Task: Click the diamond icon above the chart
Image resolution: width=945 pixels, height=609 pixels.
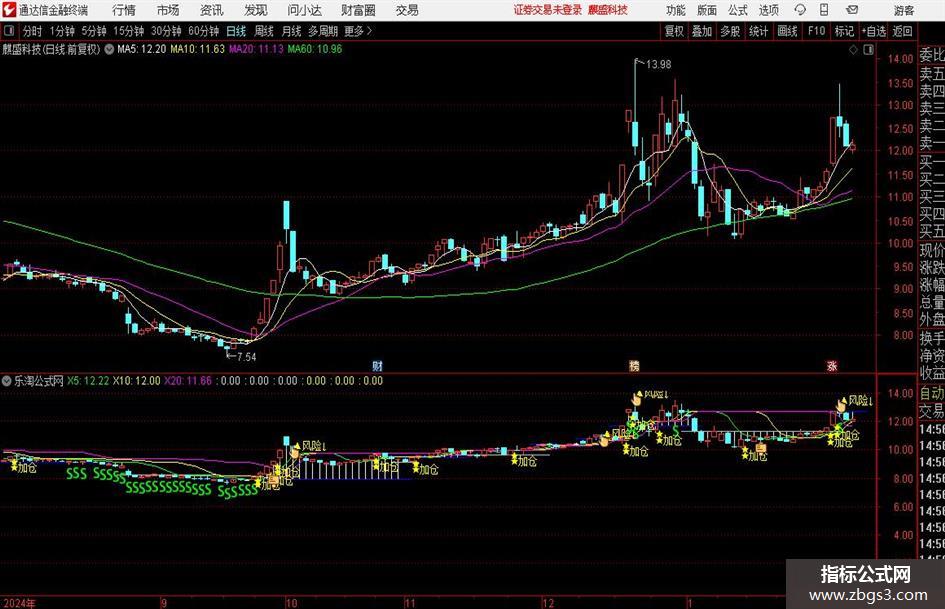Action: tap(853, 50)
